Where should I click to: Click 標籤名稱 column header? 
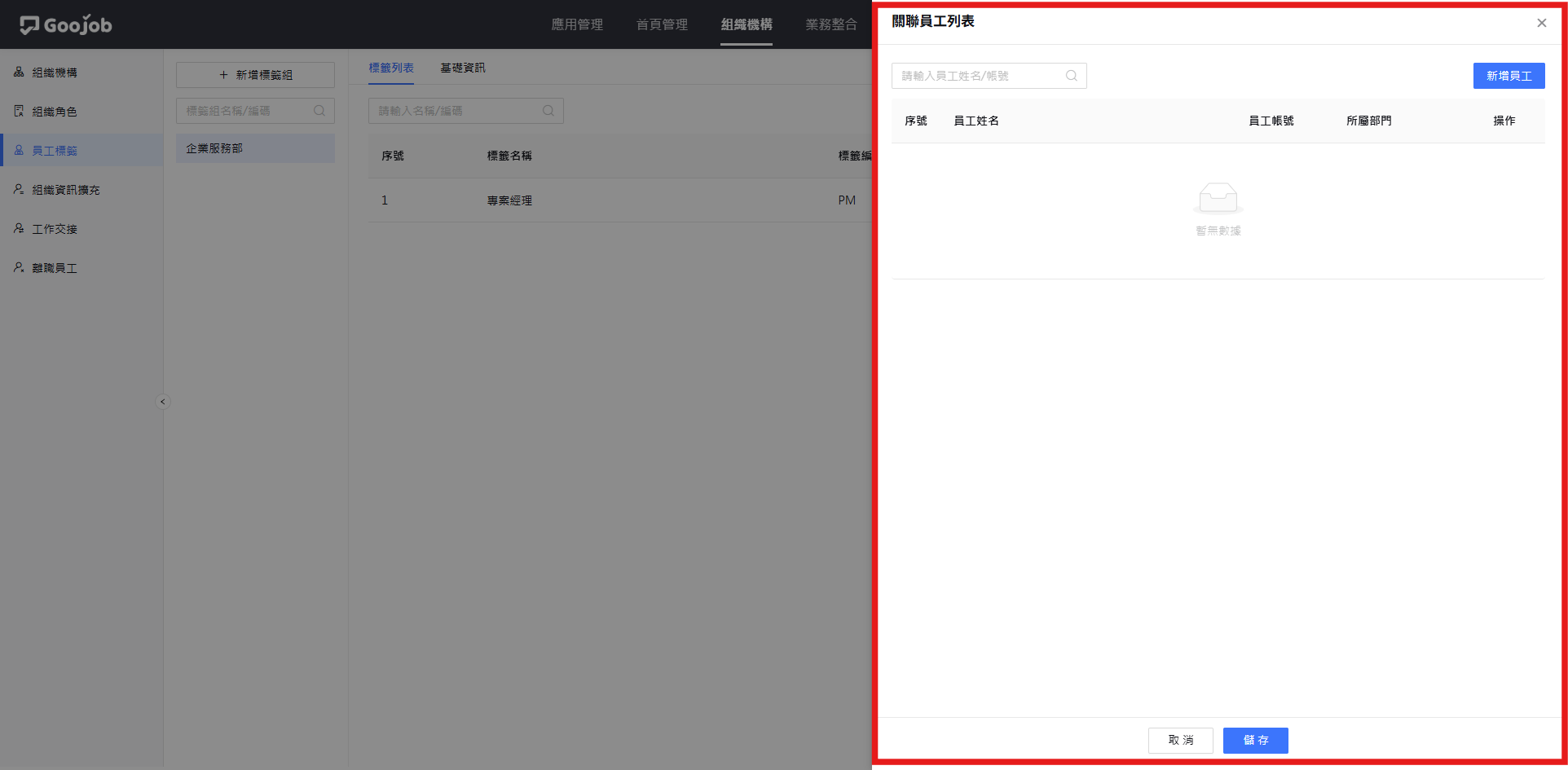pos(509,156)
